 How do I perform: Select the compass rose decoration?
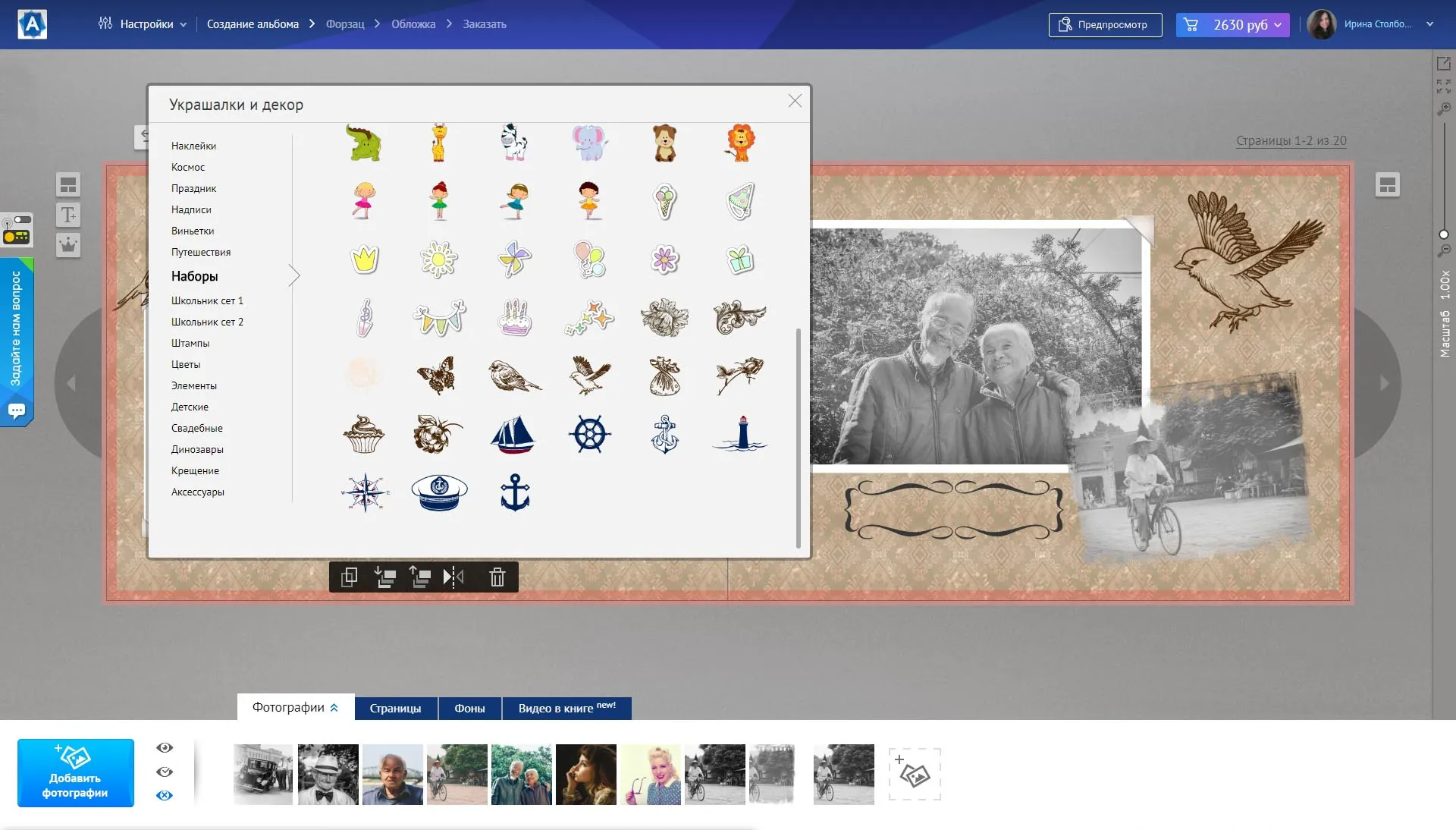365,493
